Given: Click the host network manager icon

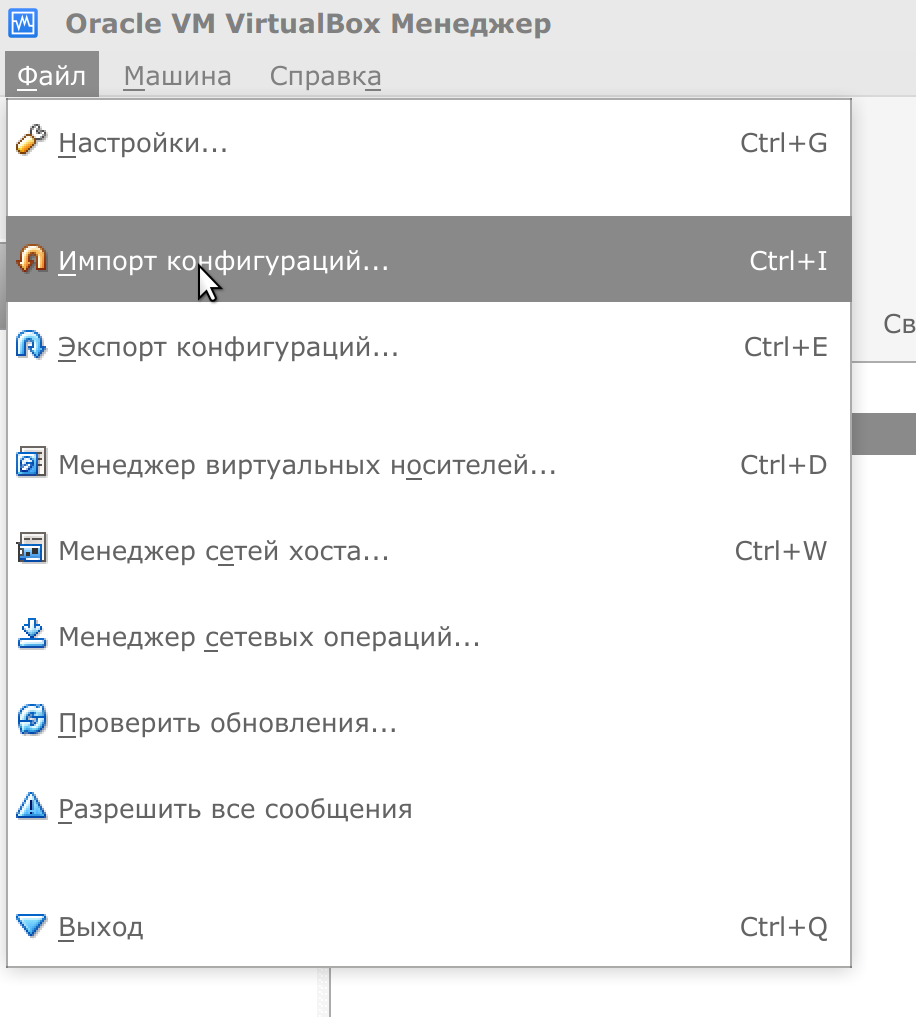Looking at the screenshot, I should click(x=32, y=550).
